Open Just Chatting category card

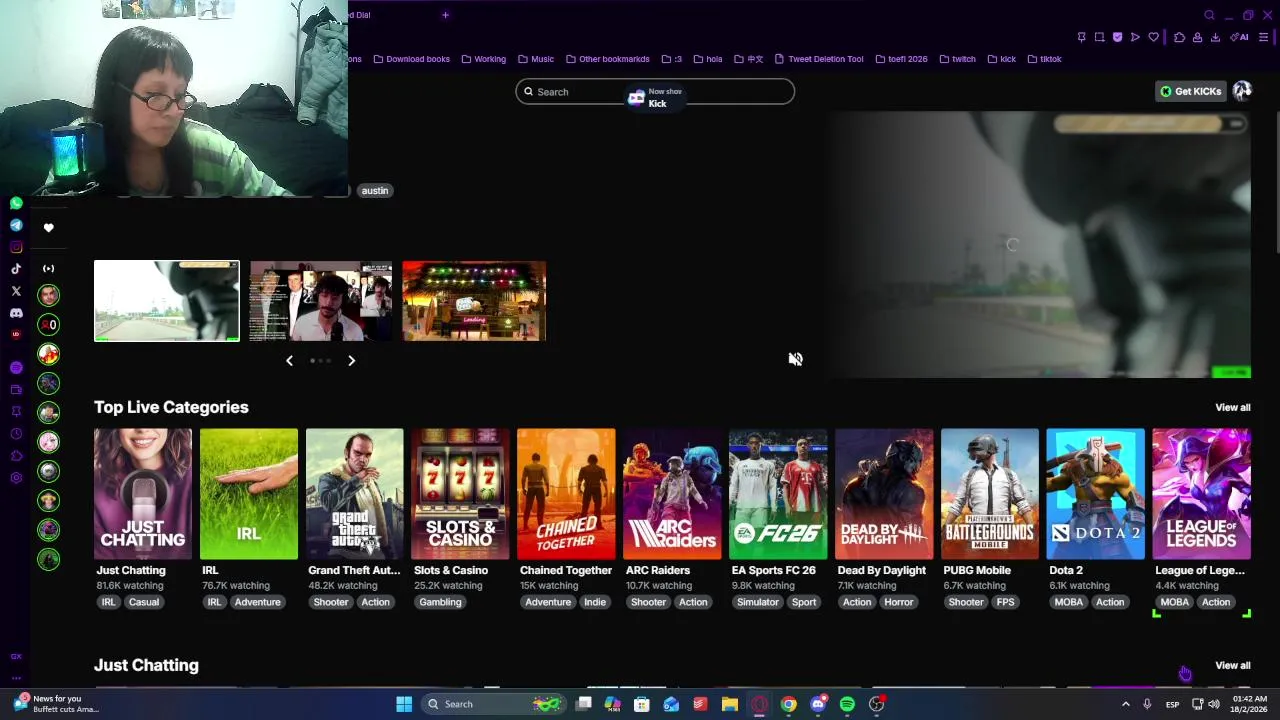[143, 494]
